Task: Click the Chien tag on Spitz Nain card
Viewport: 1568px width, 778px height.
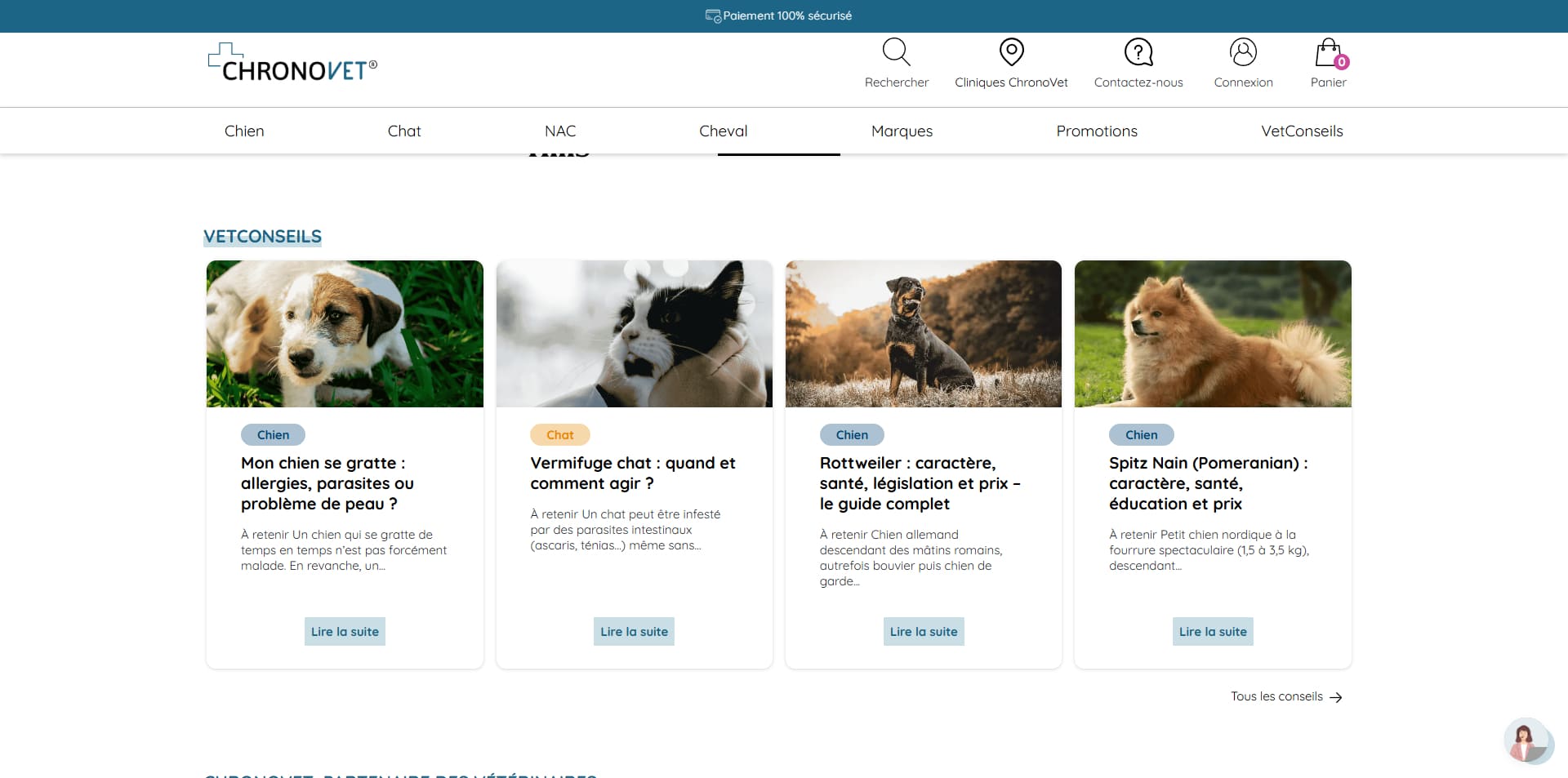Action: click(1141, 435)
